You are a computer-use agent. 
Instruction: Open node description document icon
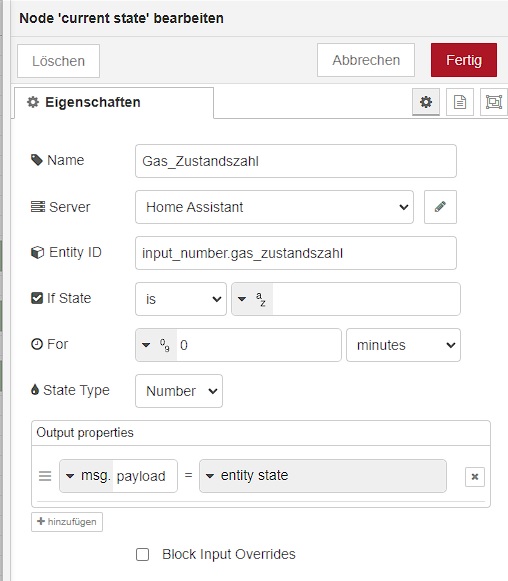point(459,102)
